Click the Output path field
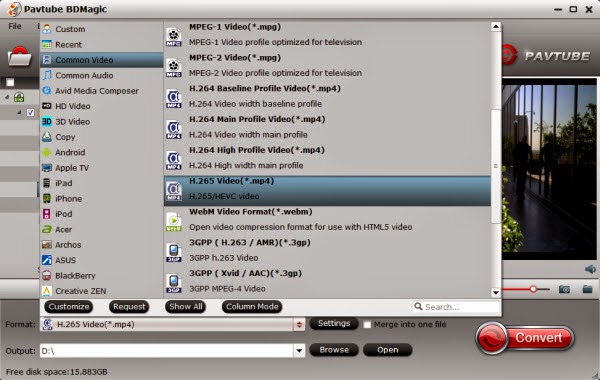Screen dimensions: 600x380 (167, 351)
